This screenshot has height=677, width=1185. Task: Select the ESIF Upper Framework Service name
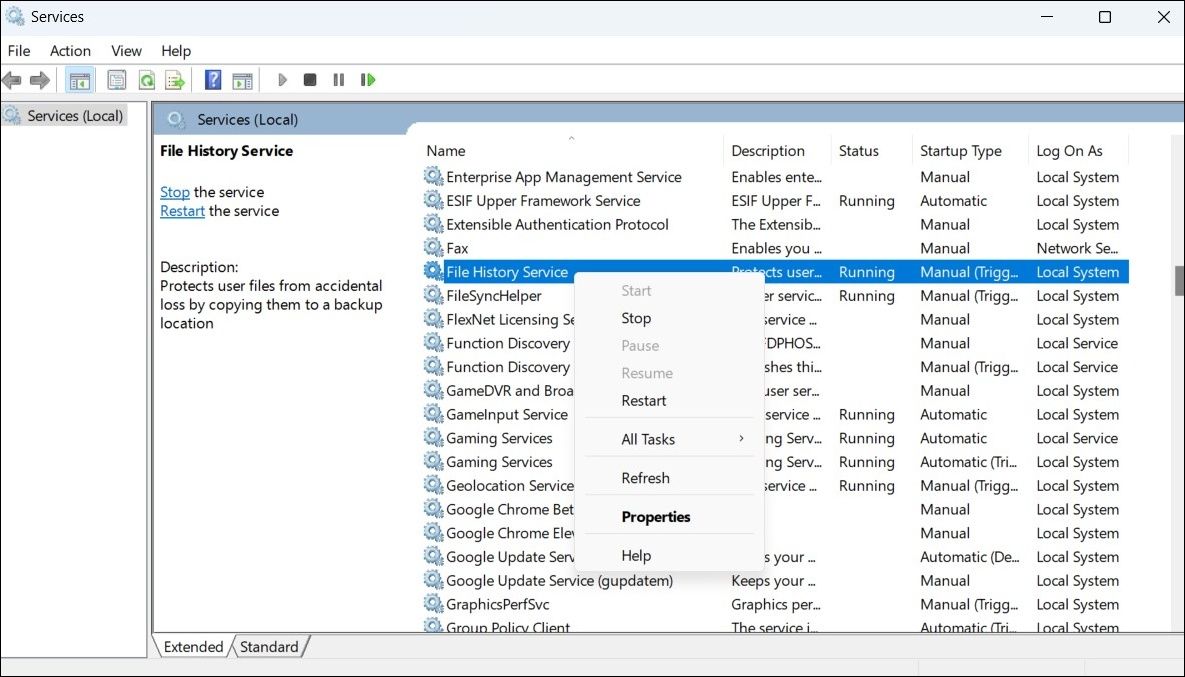pos(543,201)
